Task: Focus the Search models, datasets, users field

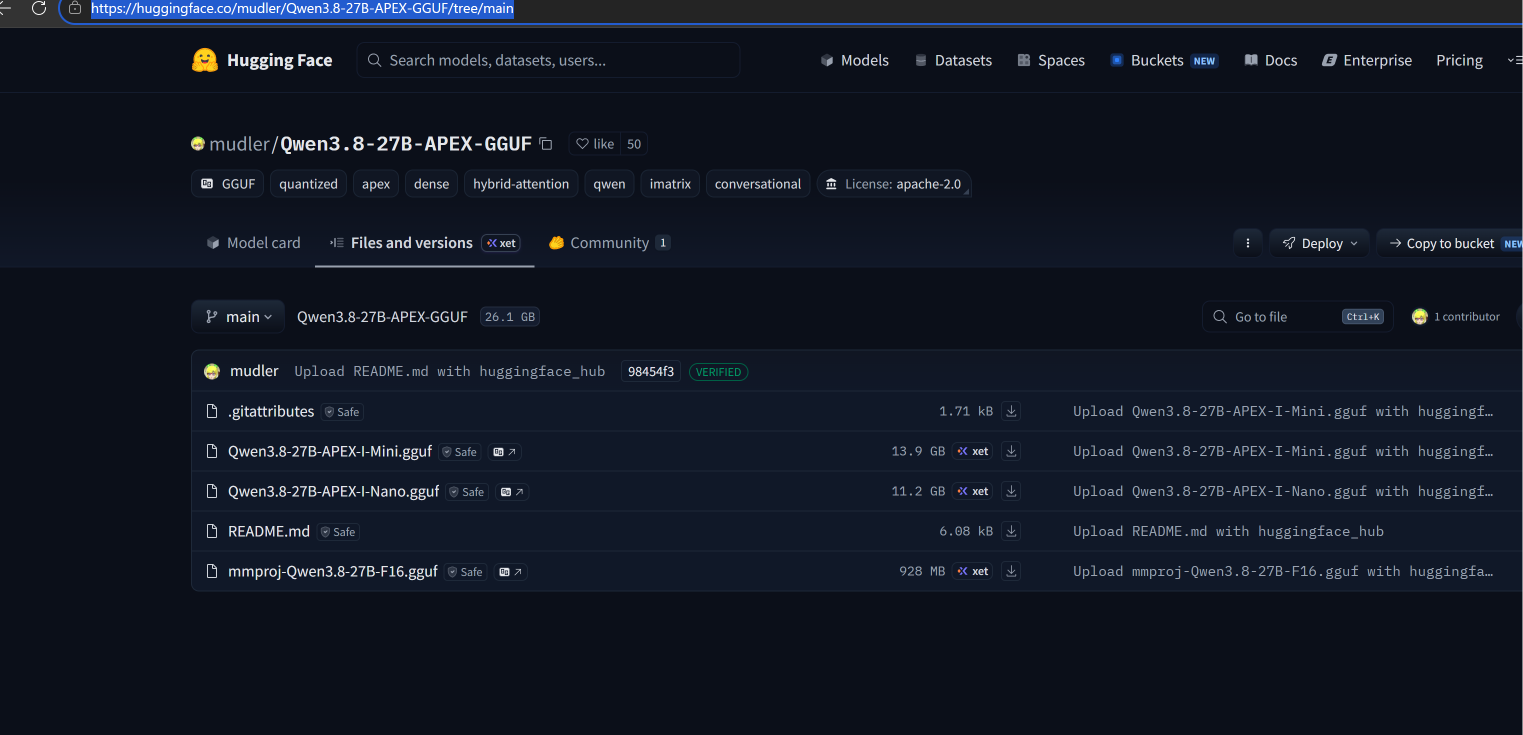Action: pos(548,60)
